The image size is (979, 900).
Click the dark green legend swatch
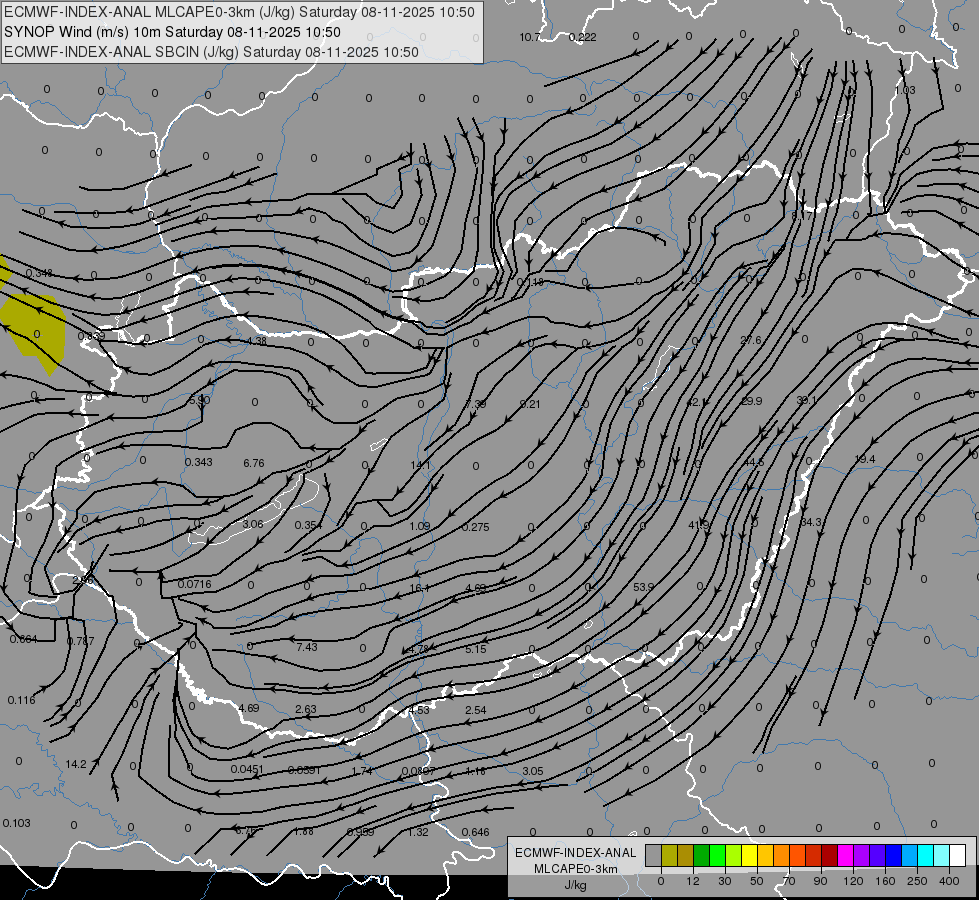(x=702, y=855)
